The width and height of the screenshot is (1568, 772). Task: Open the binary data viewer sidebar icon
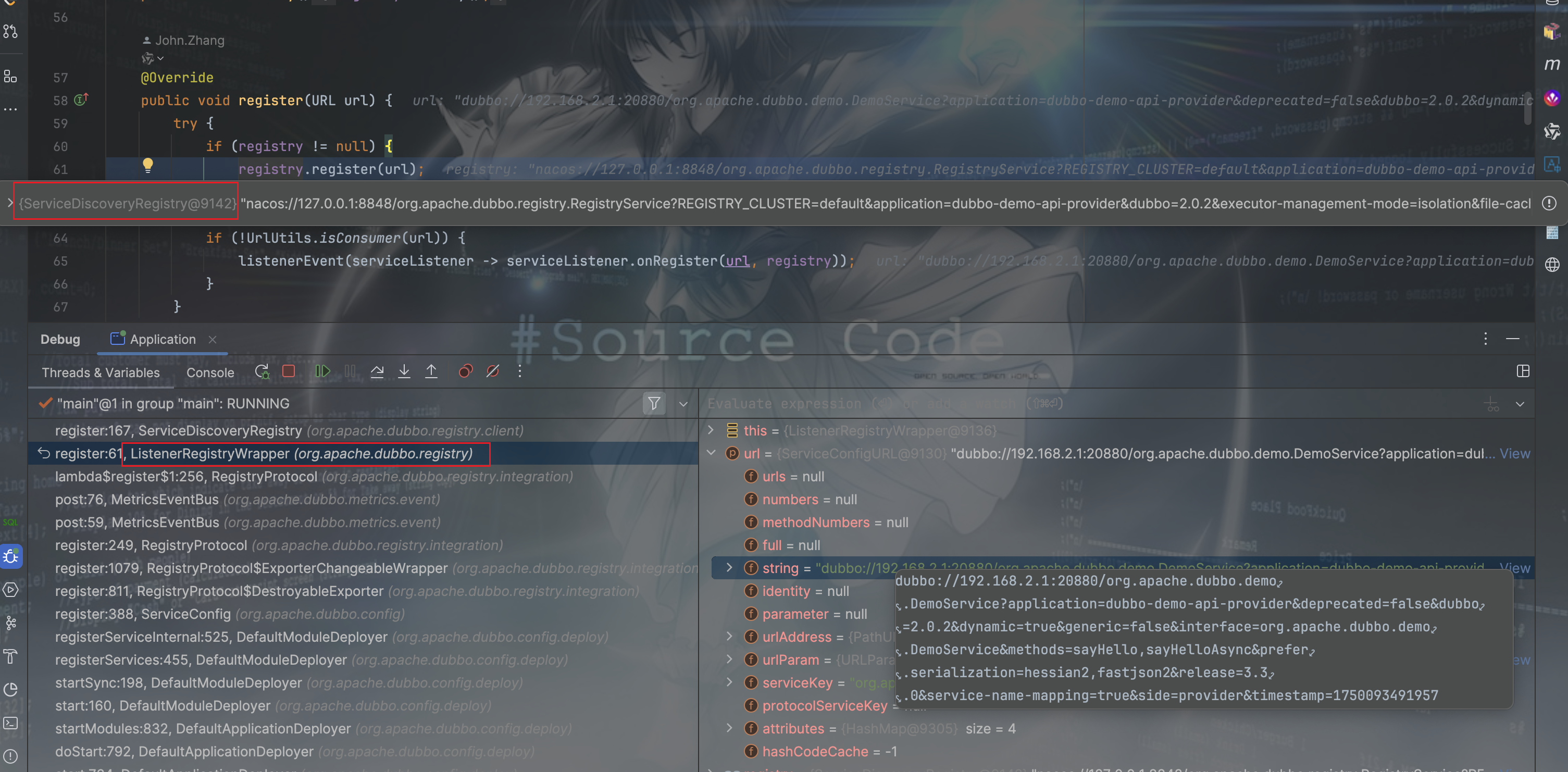1552,232
